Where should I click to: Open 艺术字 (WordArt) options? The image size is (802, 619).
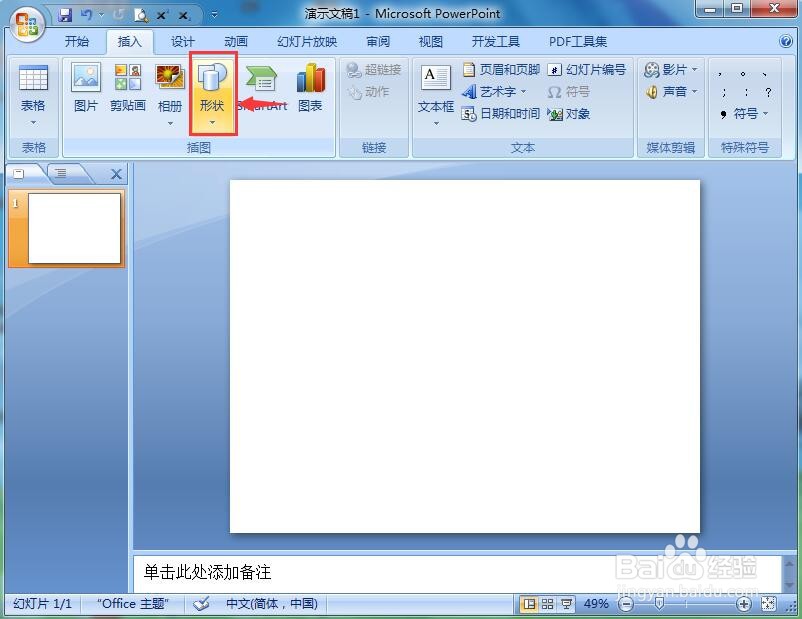click(500, 91)
